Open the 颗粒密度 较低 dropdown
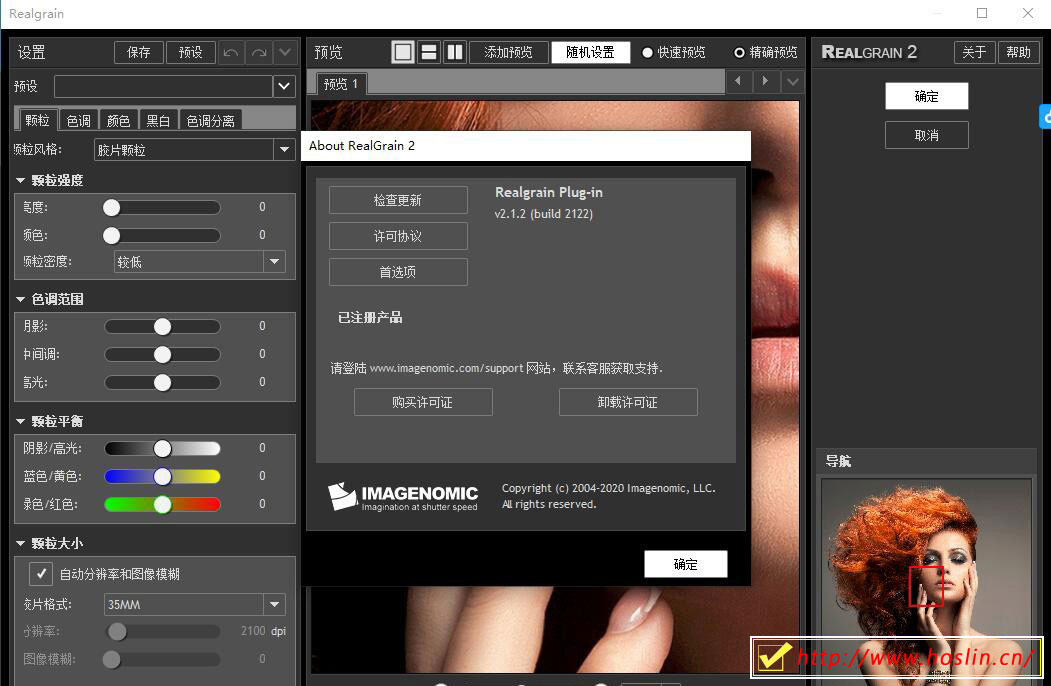Image resolution: width=1051 pixels, height=686 pixels. (x=274, y=262)
